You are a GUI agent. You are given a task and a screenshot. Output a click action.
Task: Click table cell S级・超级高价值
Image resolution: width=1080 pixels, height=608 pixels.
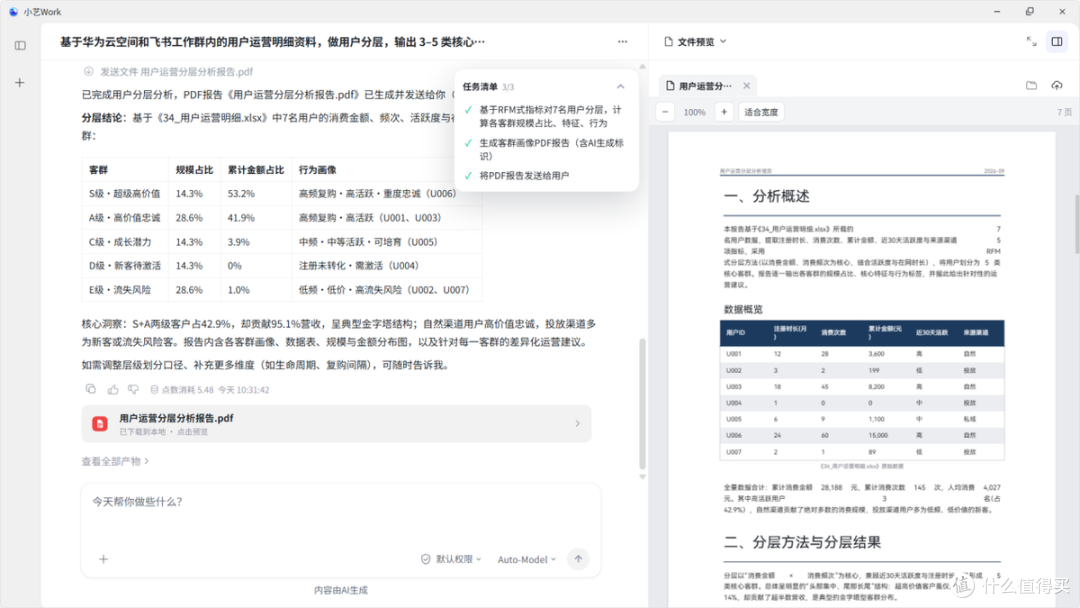coord(125,193)
